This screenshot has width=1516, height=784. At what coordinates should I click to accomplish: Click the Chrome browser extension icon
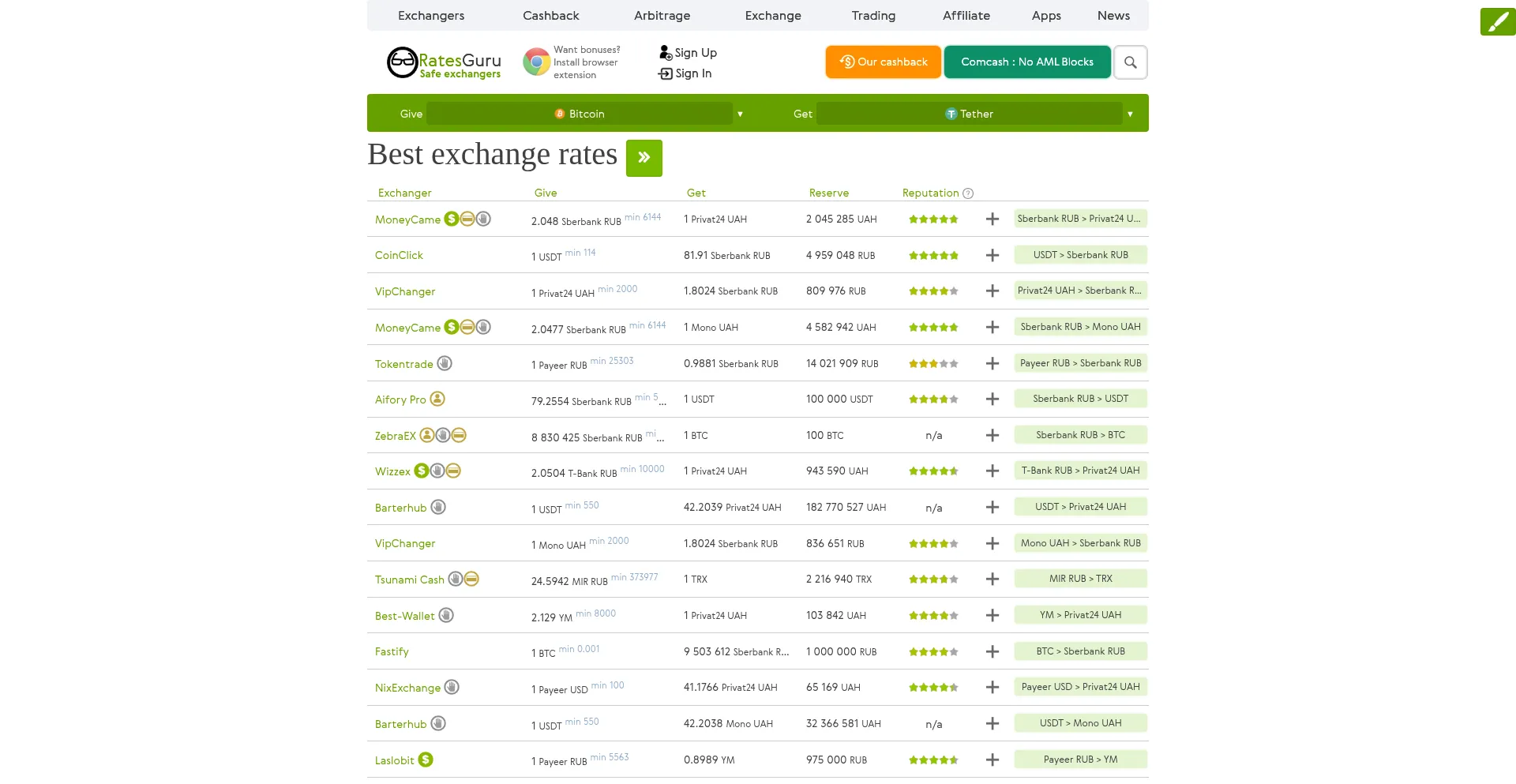pos(536,62)
